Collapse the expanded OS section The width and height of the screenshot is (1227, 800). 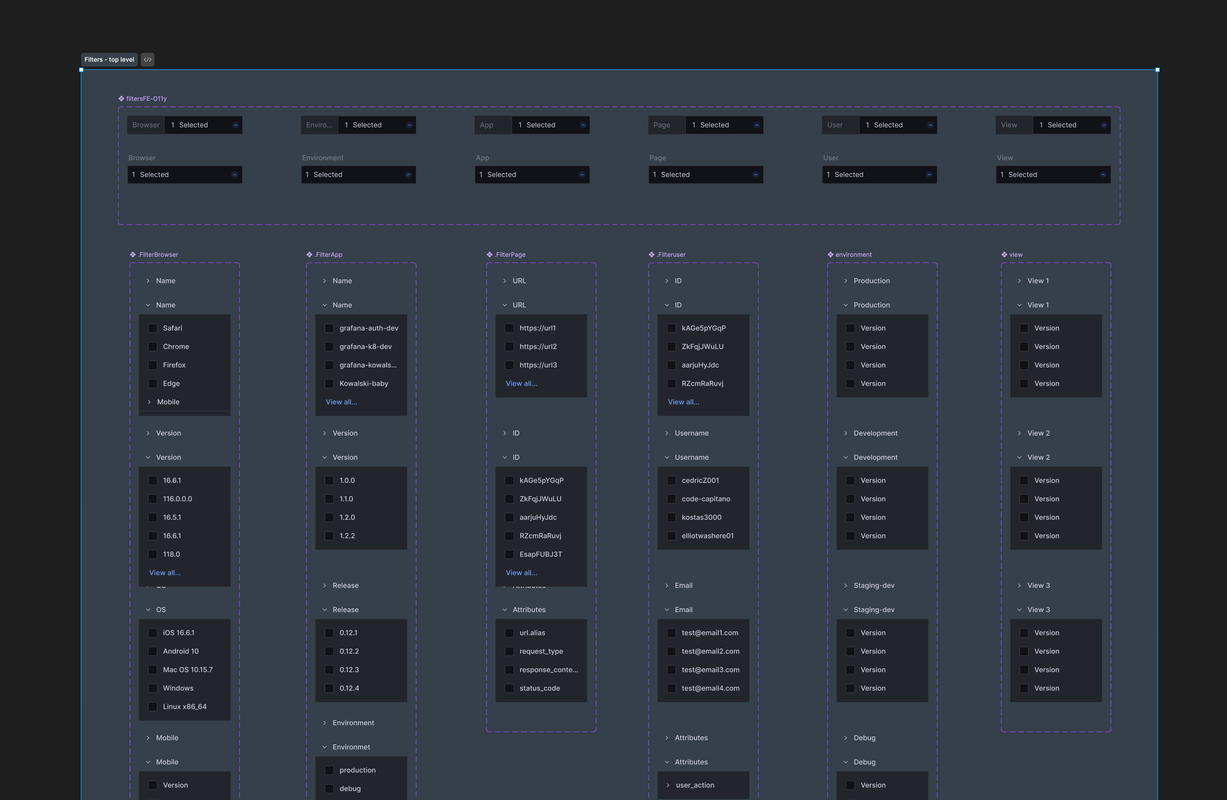[148, 610]
